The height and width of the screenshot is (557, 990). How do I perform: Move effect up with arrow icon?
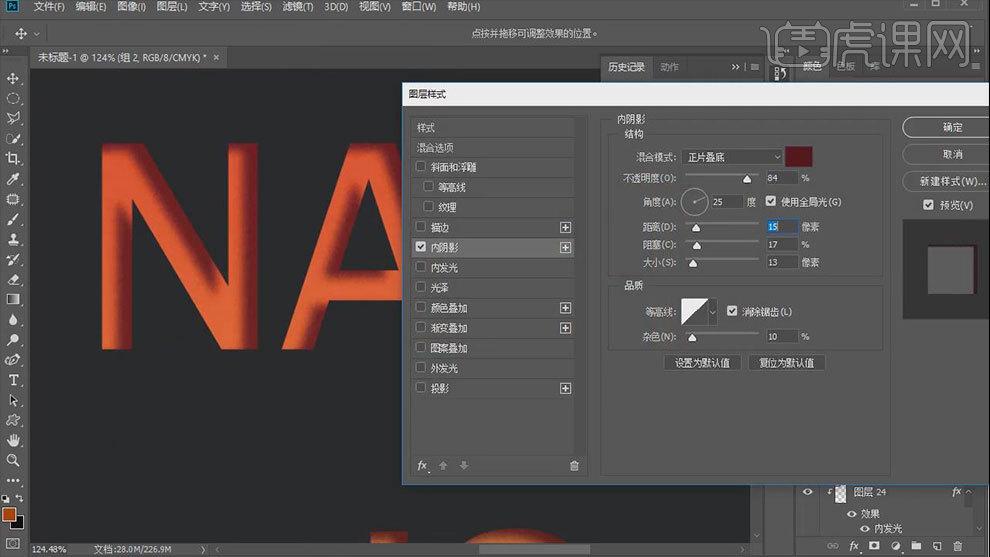443,465
